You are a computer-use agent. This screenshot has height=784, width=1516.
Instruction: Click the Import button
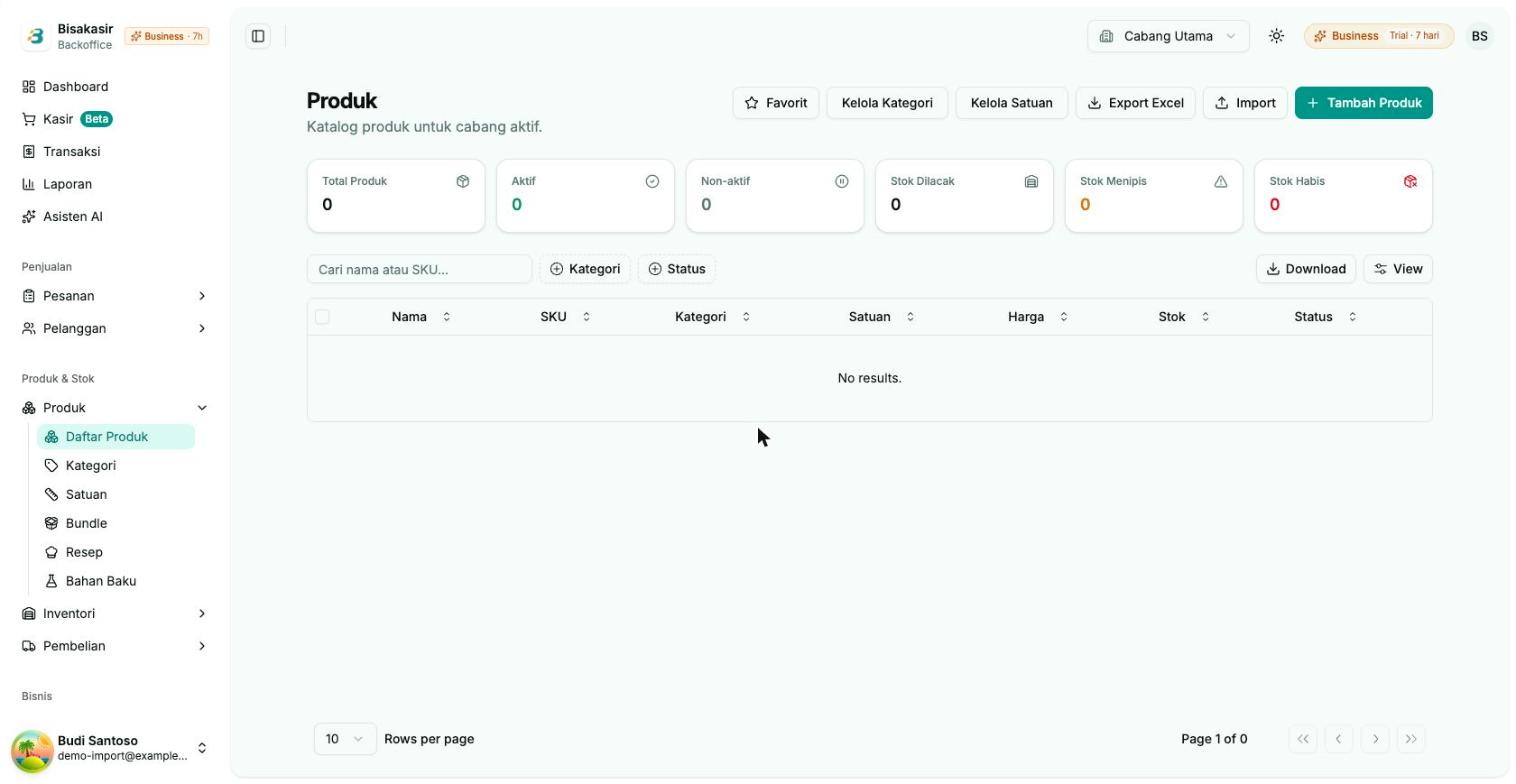(1245, 103)
